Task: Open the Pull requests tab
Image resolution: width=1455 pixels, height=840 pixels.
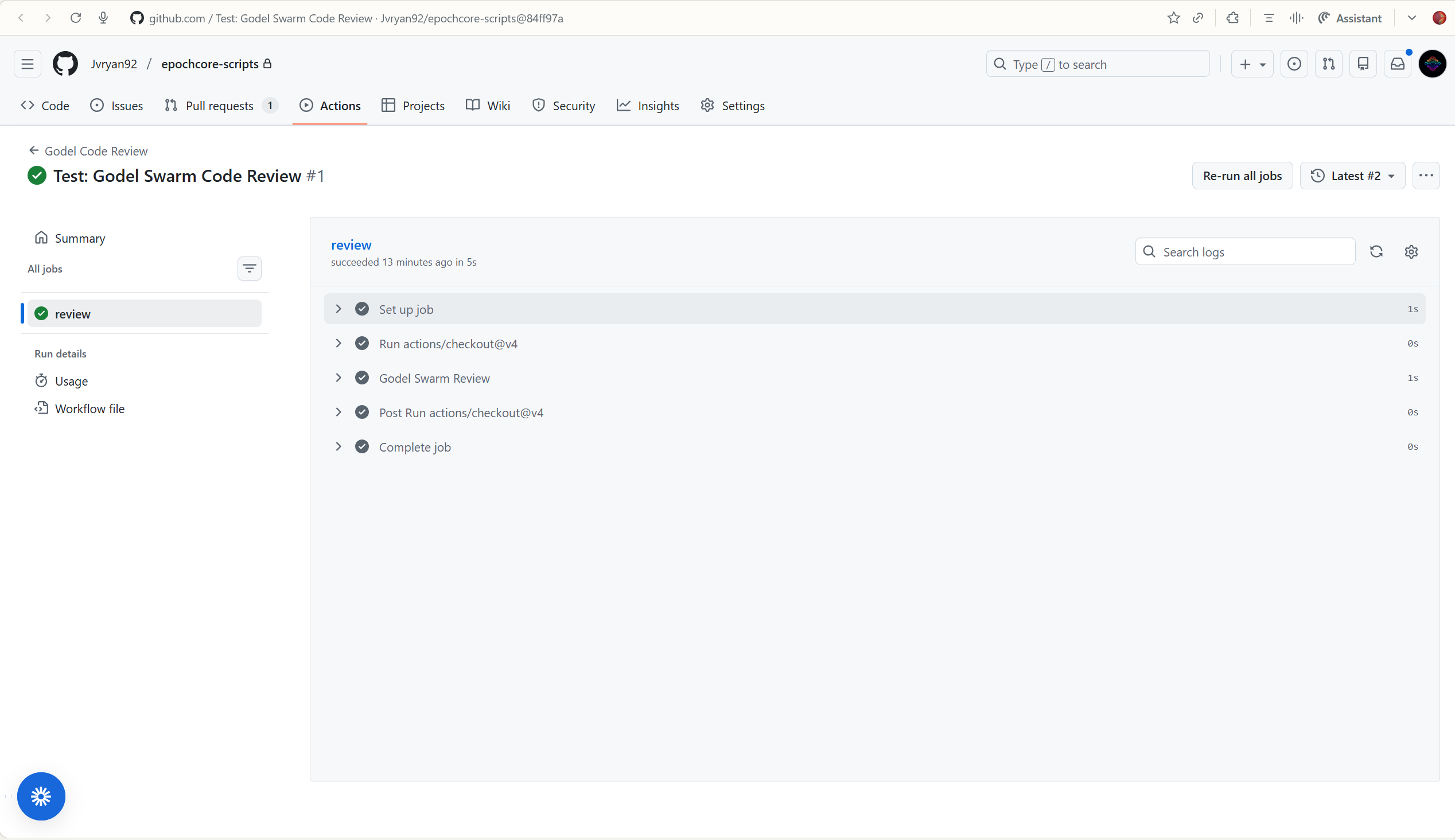Action: point(220,106)
